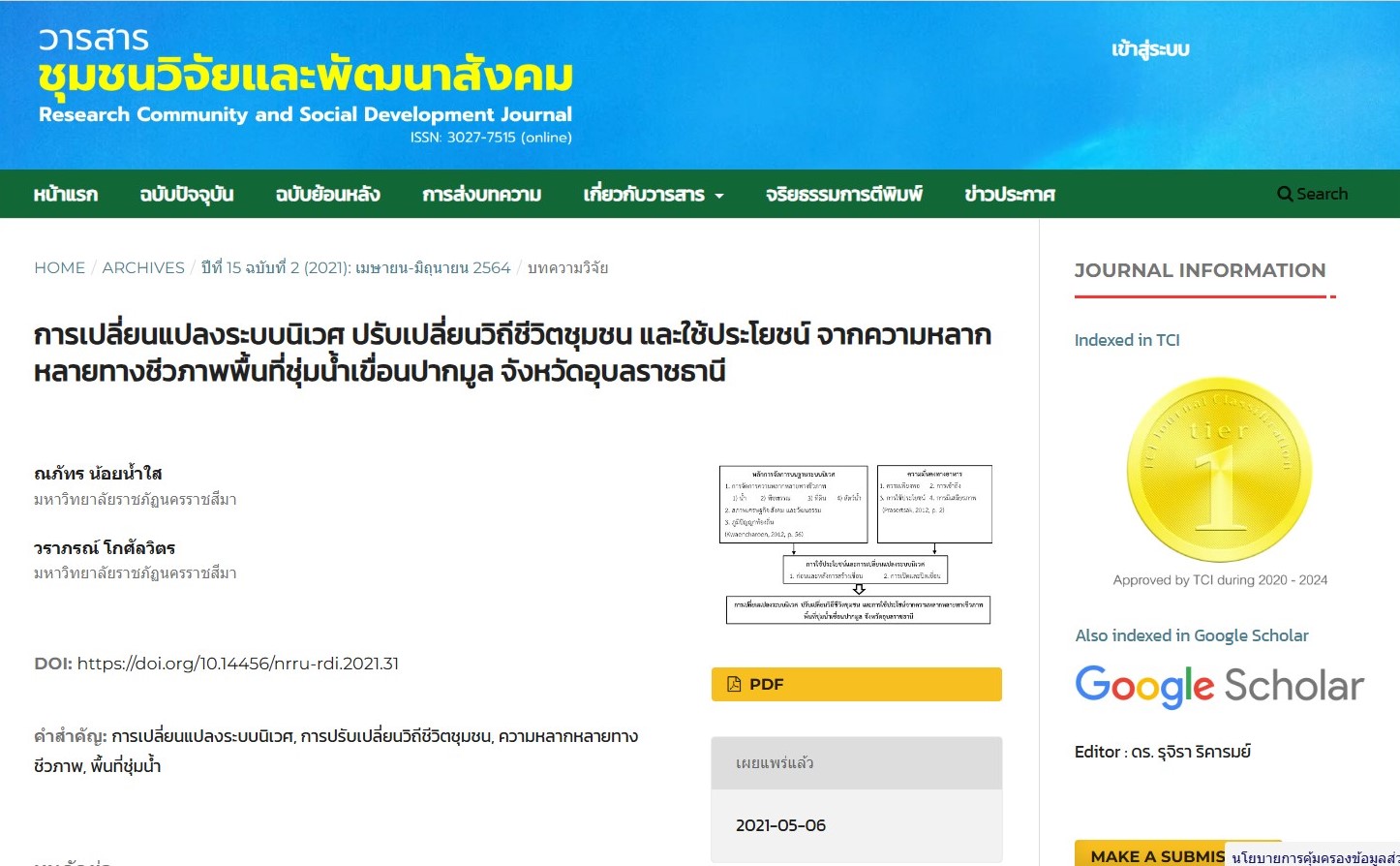Go to ฉบับปัจจุบัน in navigation bar
The width and height of the screenshot is (1400, 866).
point(187,194)
